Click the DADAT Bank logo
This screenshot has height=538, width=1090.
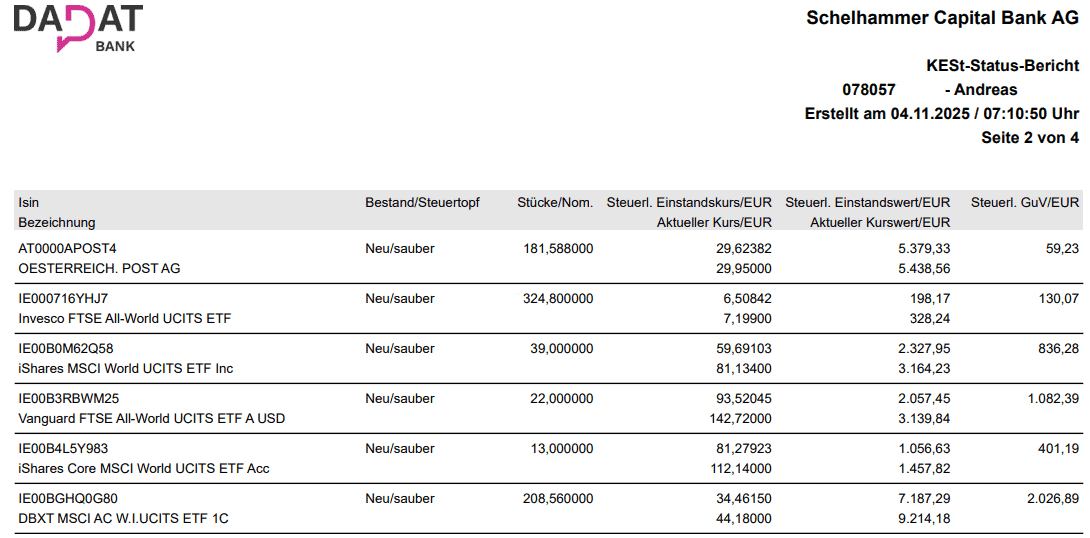tap(78, 27)
